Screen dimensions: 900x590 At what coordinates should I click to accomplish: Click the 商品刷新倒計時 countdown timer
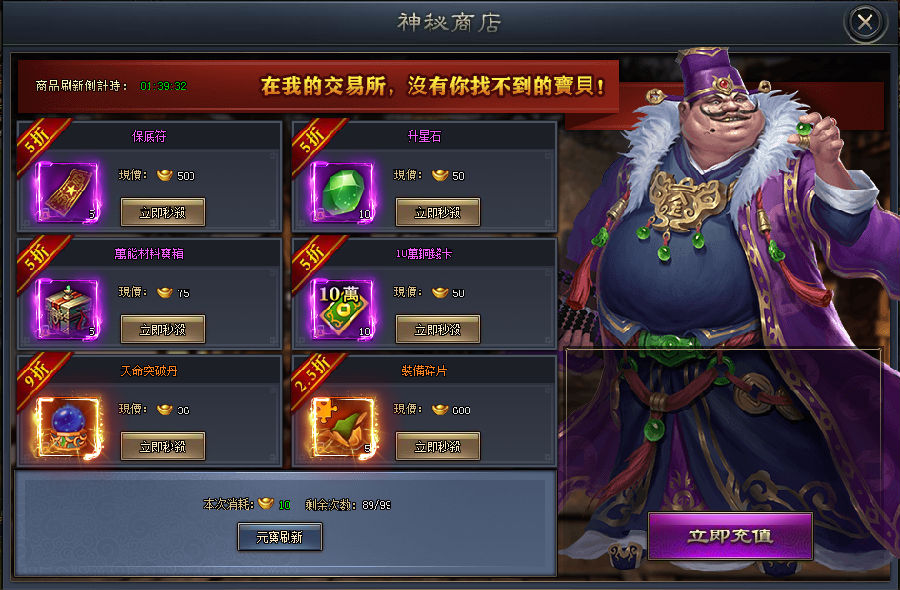[164, 86]
